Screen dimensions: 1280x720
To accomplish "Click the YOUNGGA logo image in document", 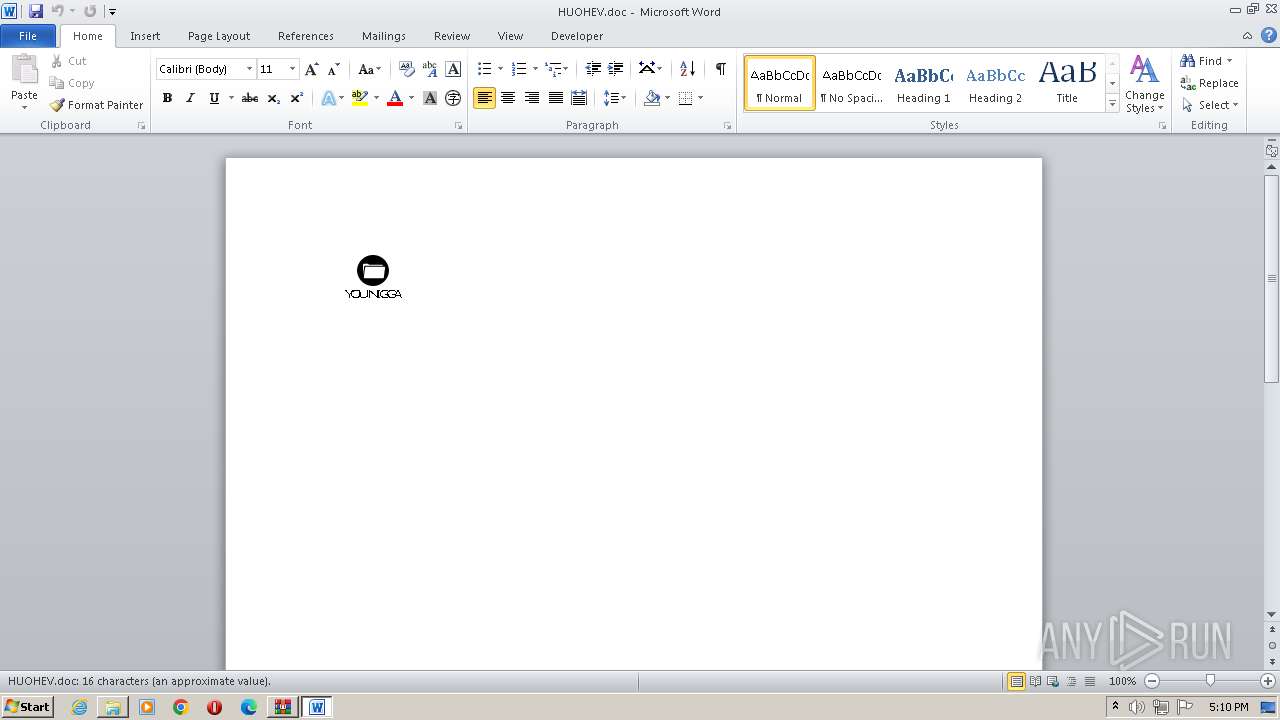I will 373,277.
